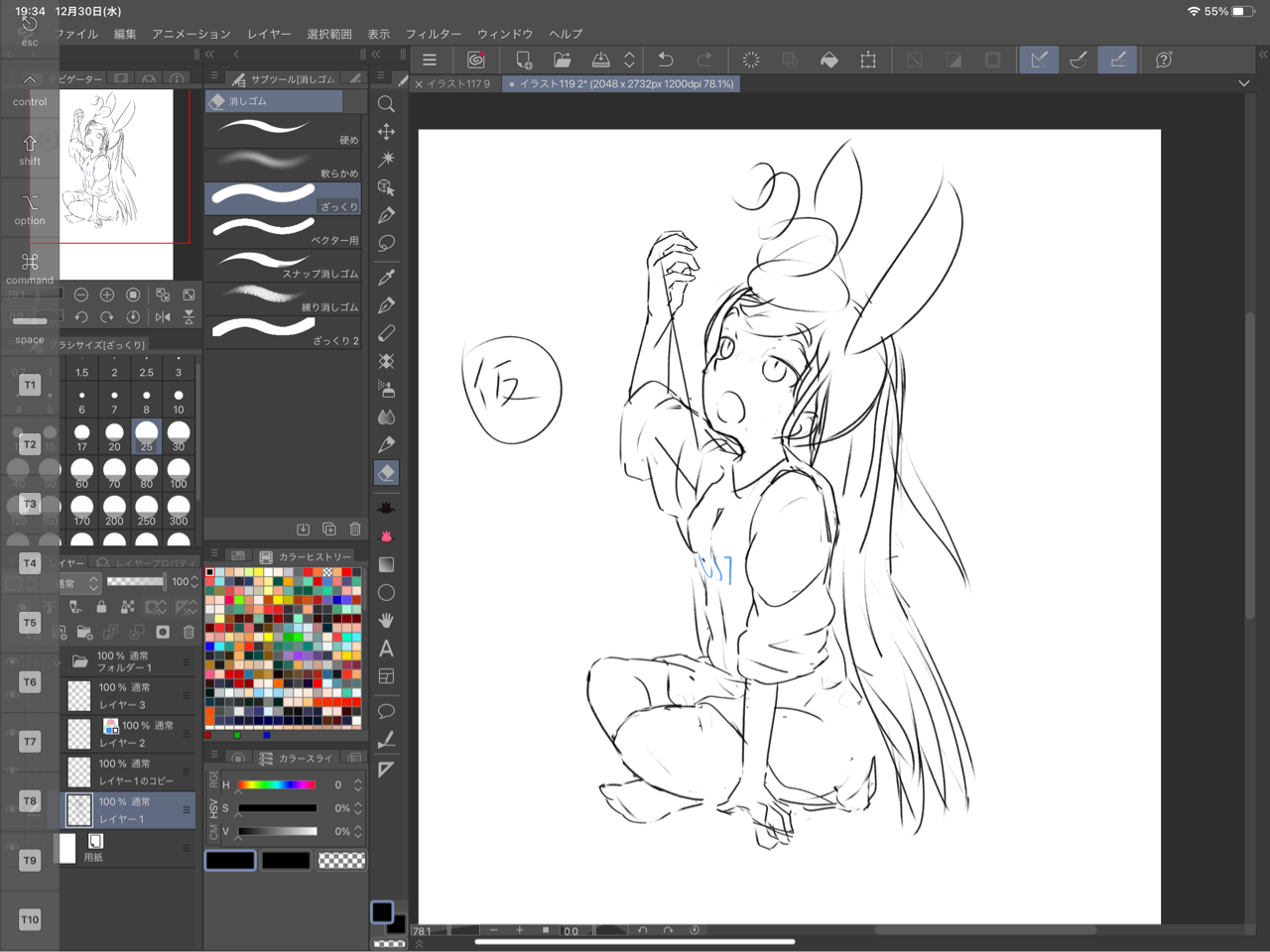Screen dimensions: 1270x952
Task: Save the file via toolbar icon
Action: [x=600, y=59]
